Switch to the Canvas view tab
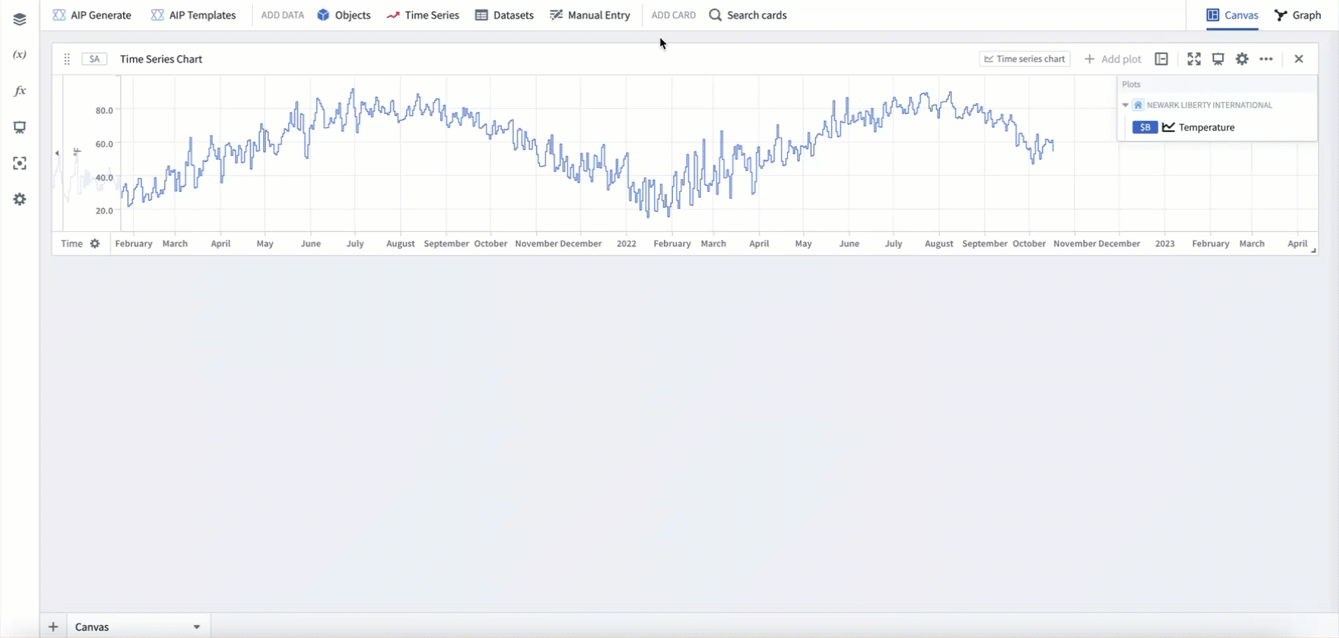This screenshot has width=1339, height=638. [x=1232, y=15]
